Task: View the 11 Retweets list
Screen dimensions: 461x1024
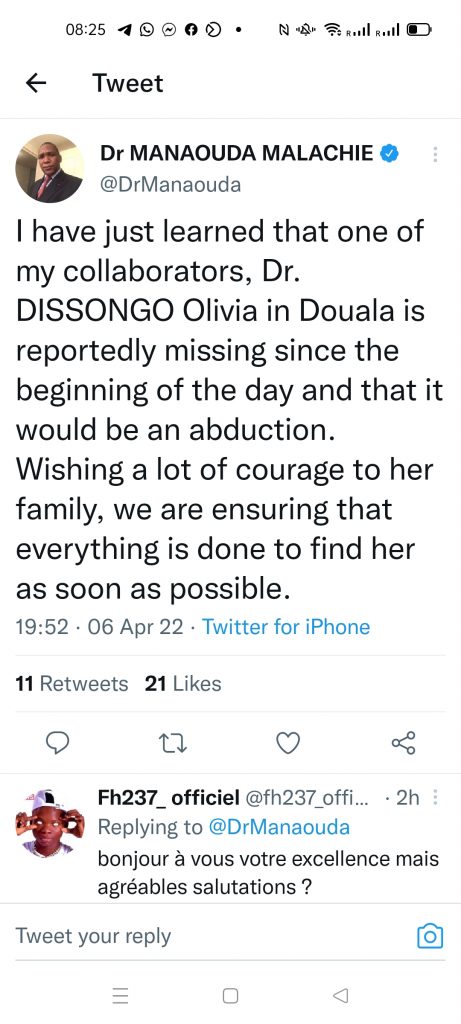Action: click(x=72, y=684)
